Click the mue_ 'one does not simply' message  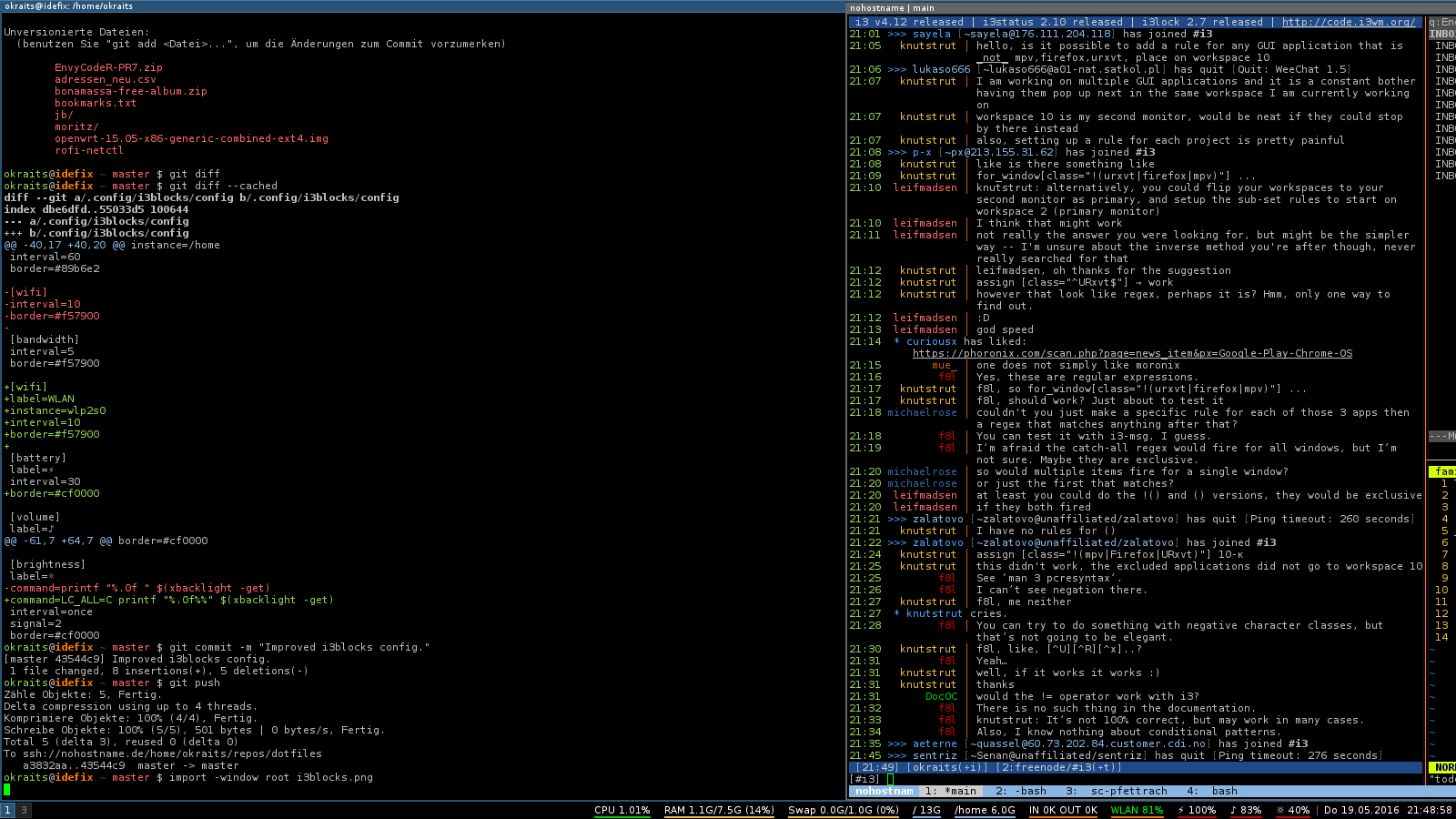(x=1077, y=365)
